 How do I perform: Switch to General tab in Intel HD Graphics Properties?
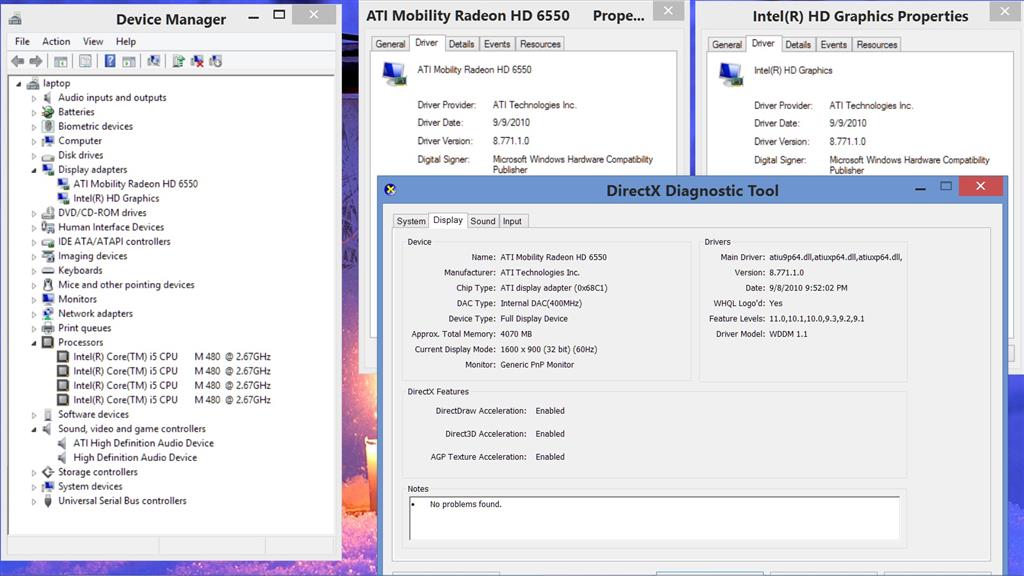(x=727, y=44)
